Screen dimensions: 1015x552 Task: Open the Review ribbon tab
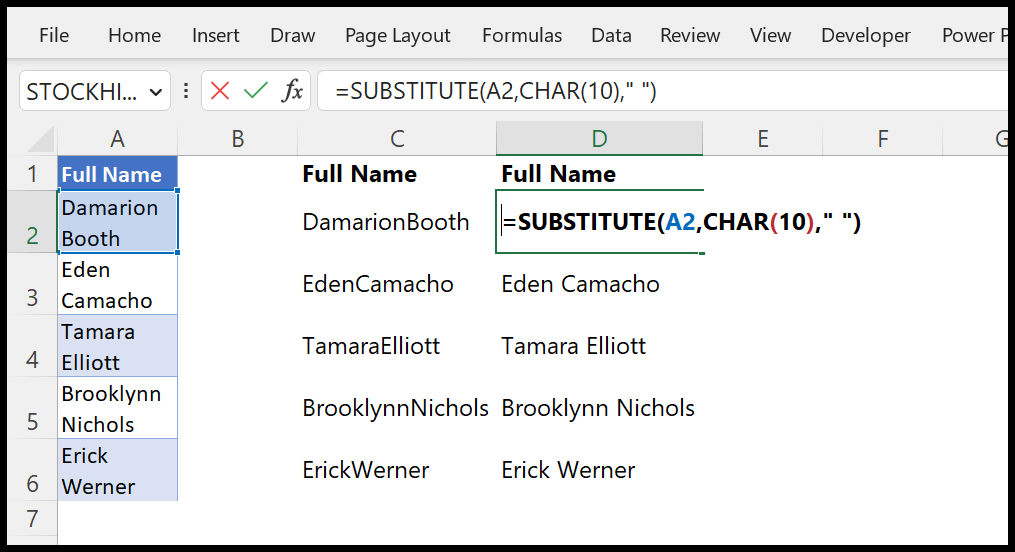[690, 36]
